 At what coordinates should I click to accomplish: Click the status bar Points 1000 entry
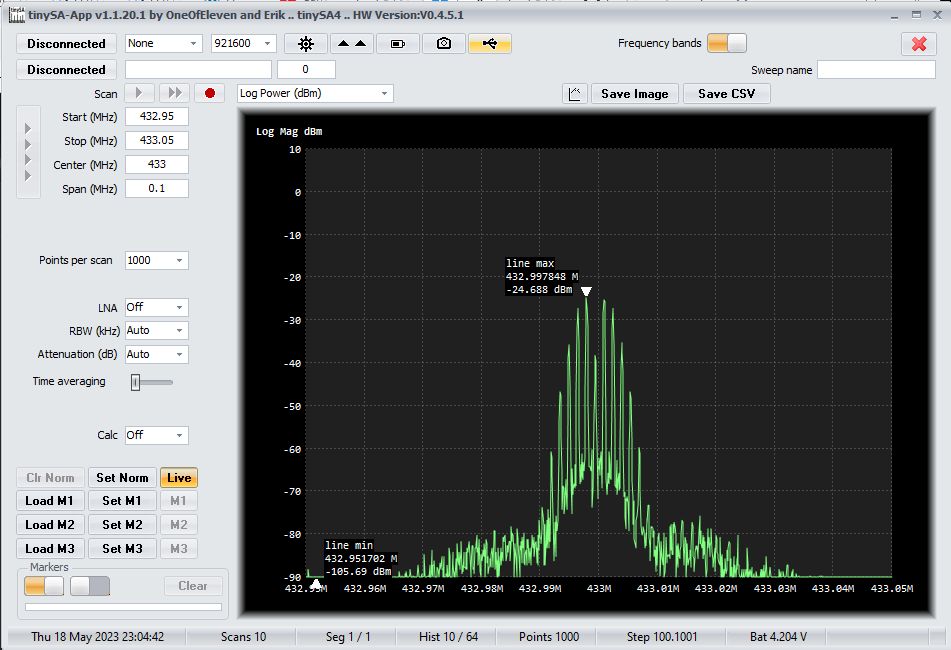point(549,637)
